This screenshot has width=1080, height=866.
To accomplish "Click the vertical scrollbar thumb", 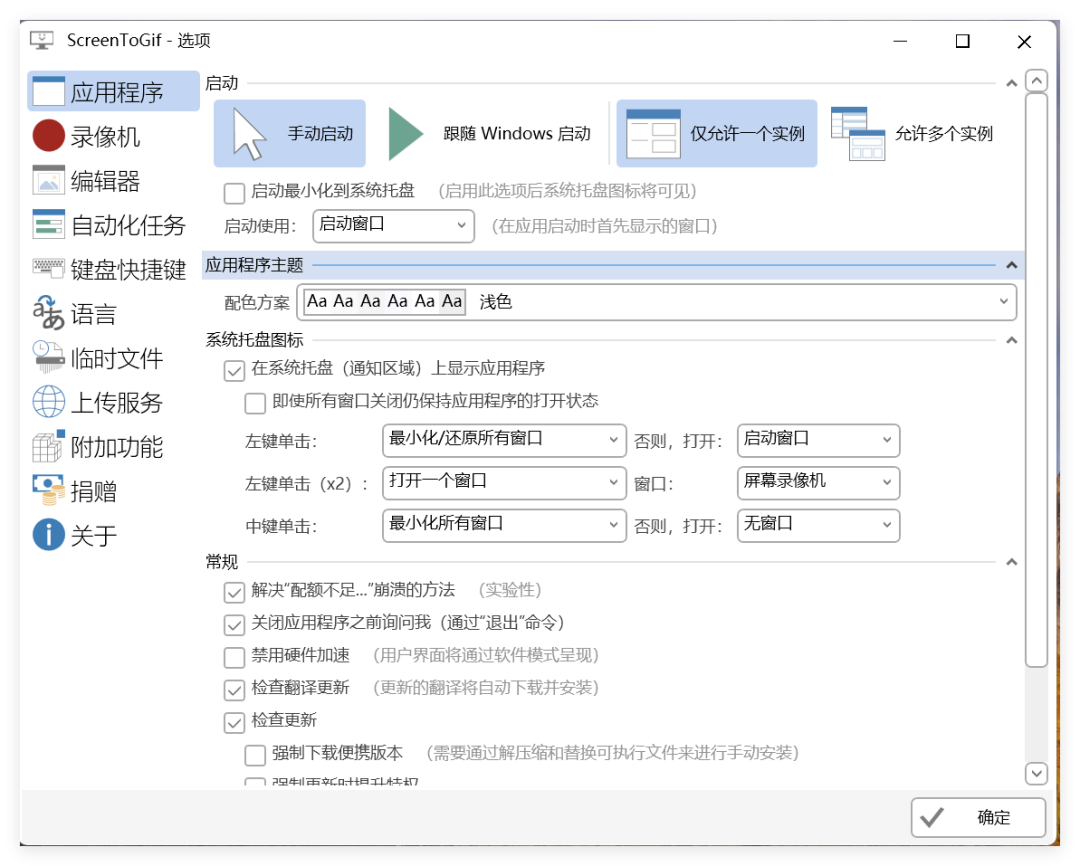I will [1037, 380].
